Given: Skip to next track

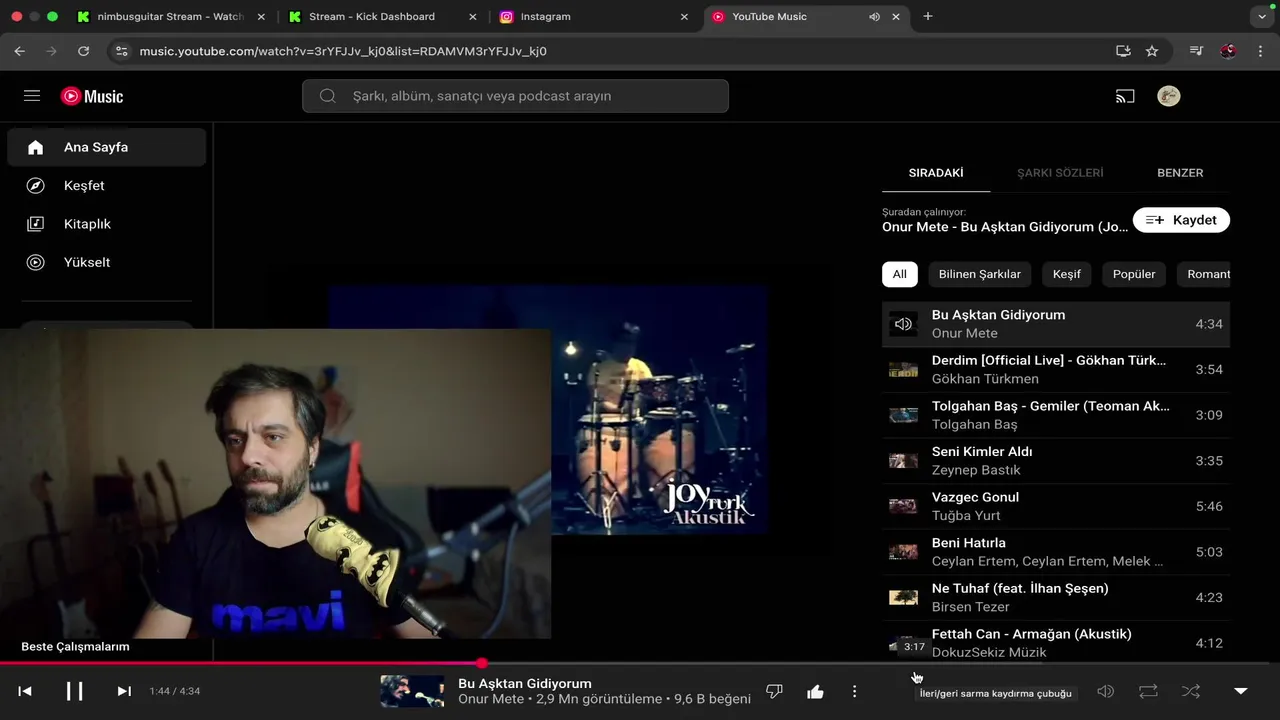Looking at the screenshot, I should (x=124, y=691).
